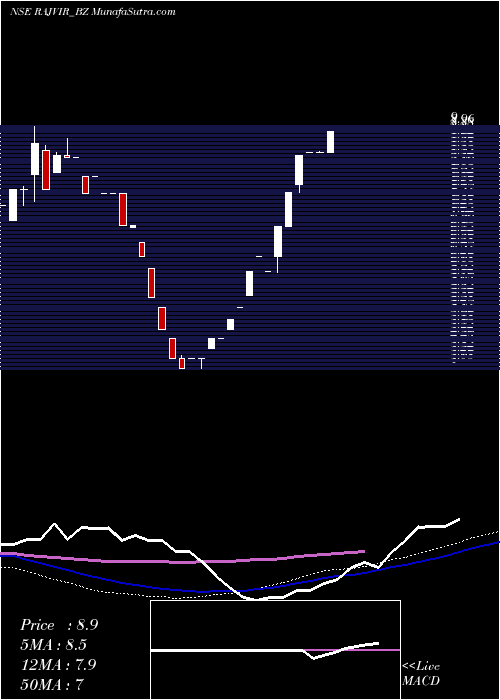Click the '5MA : 8.5' value text
This screenshot has height=700, width=500.
(54, 645)
